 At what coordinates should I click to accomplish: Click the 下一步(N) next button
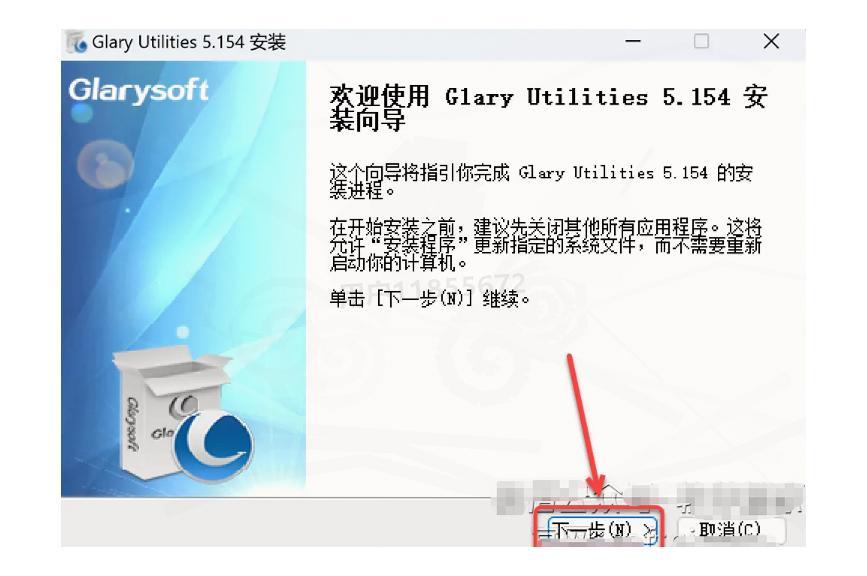601,531
